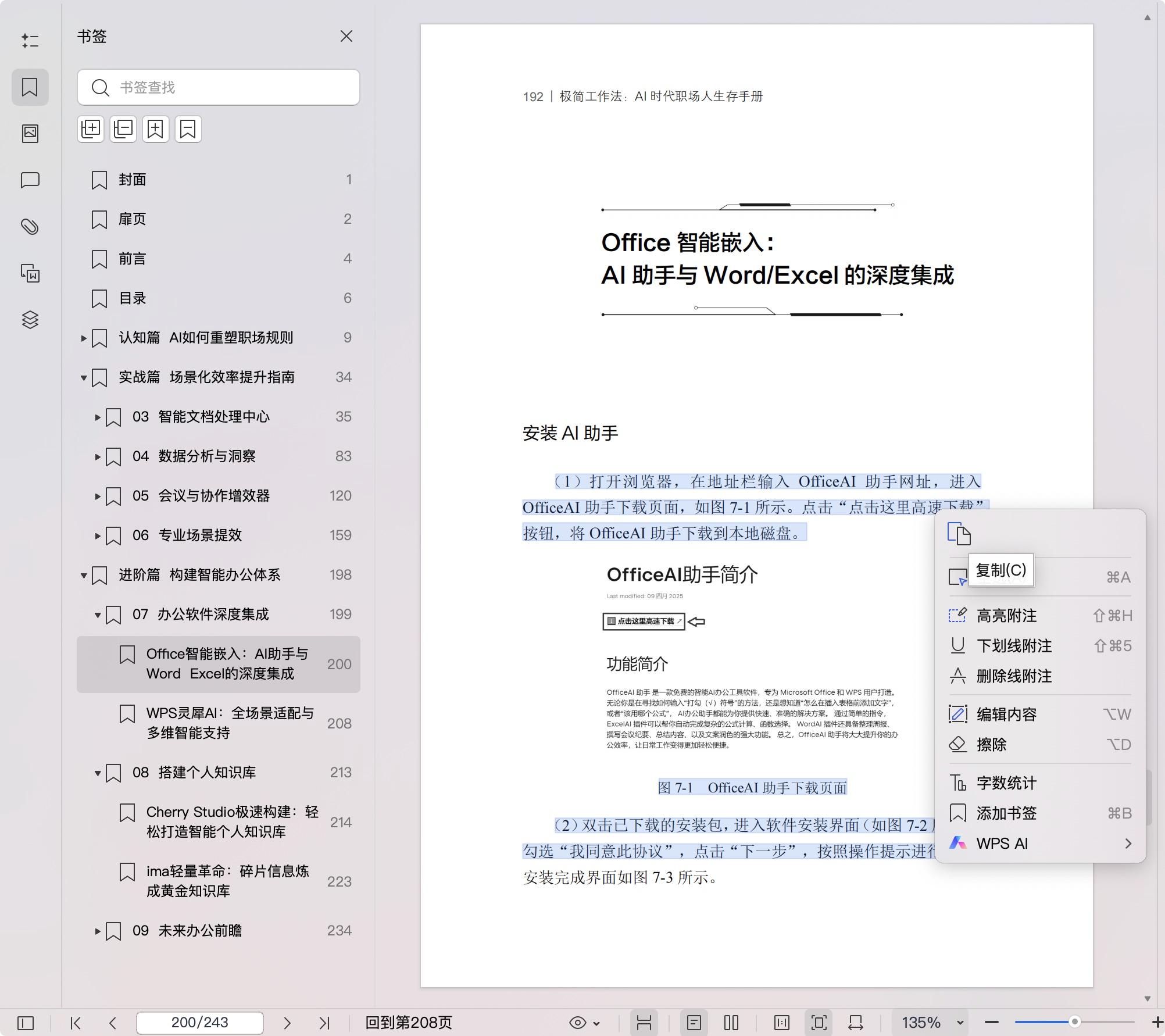Screen dimensions: 1165x1036
Task: Select 字数统计 word count option
Action: 1007,783
